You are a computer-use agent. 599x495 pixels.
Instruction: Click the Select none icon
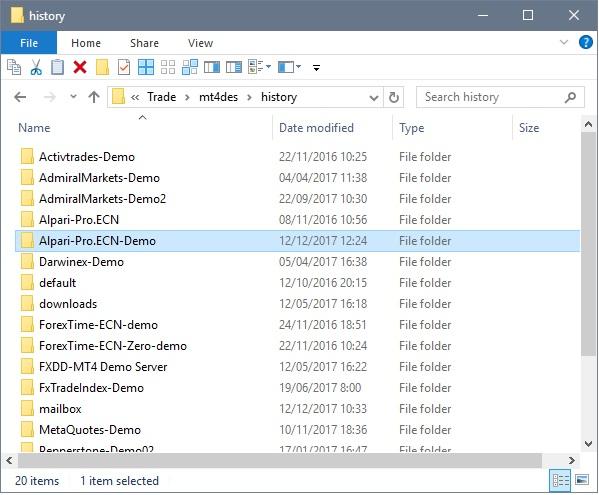coord(168,67)
